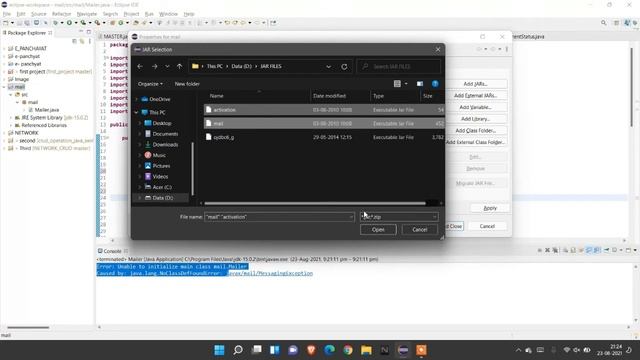
Task: Open Eclipse Project menu
Action: coord(131,14)
